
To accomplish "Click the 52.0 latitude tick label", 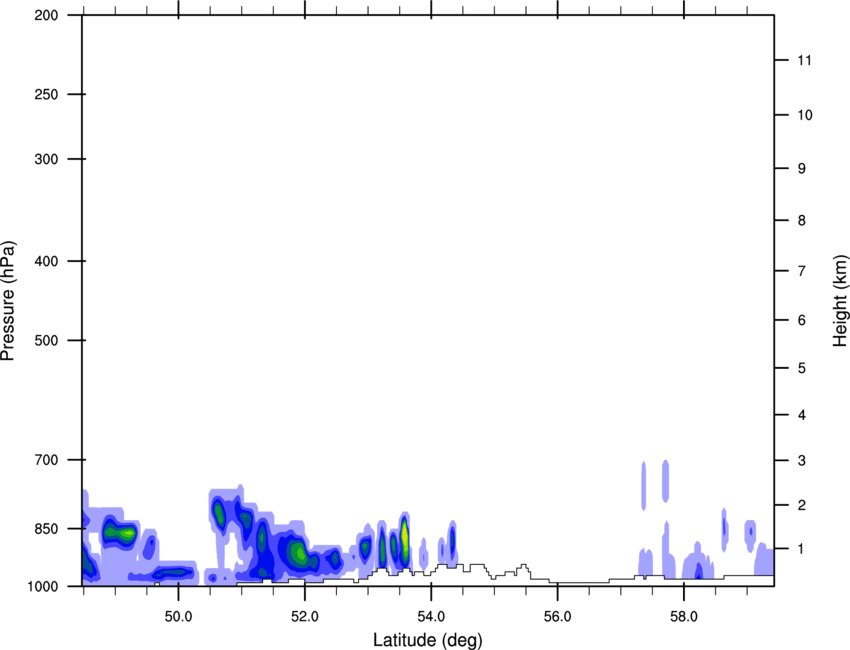I will (305, 617).
